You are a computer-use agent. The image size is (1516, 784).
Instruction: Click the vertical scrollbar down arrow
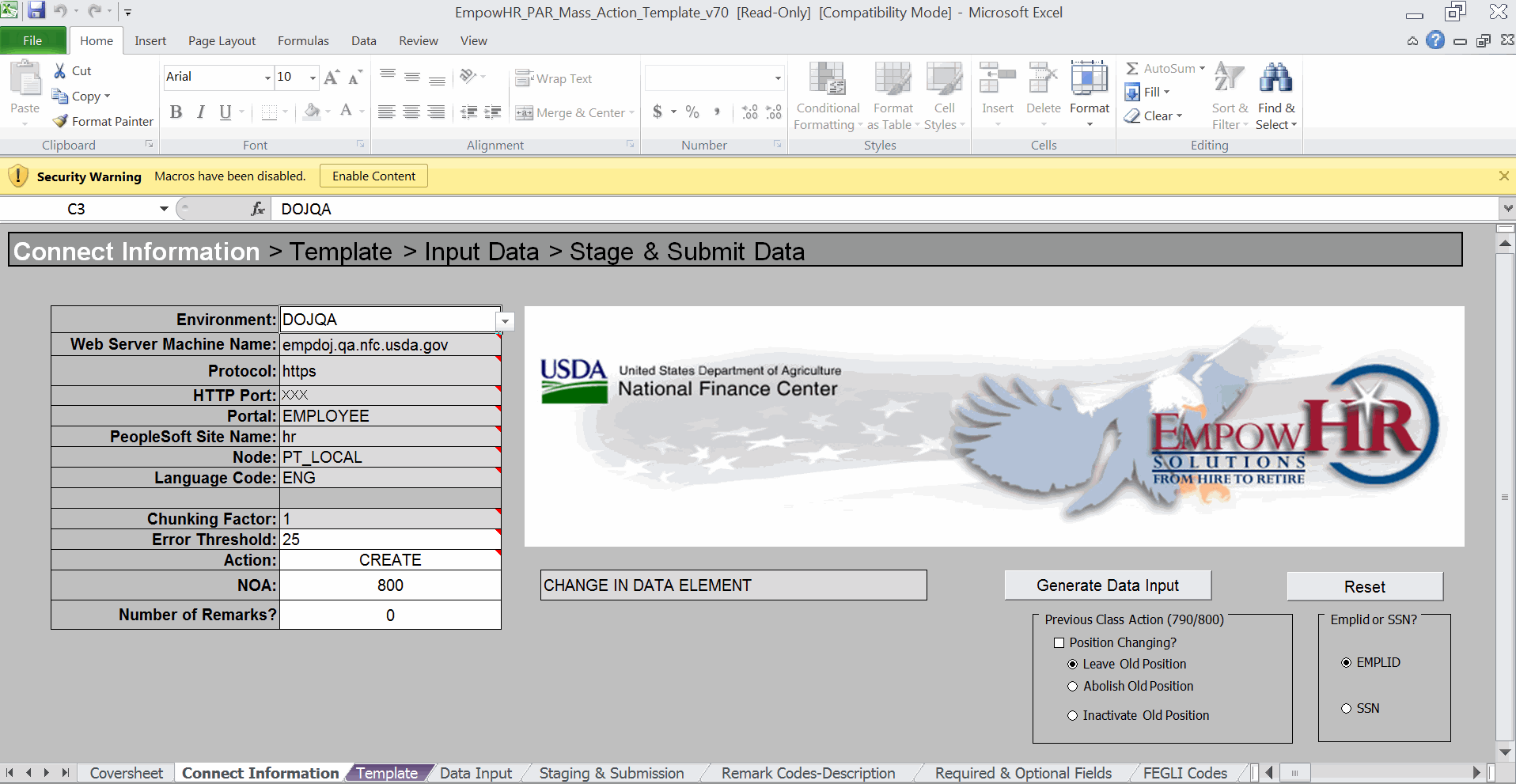point(1506,752)
